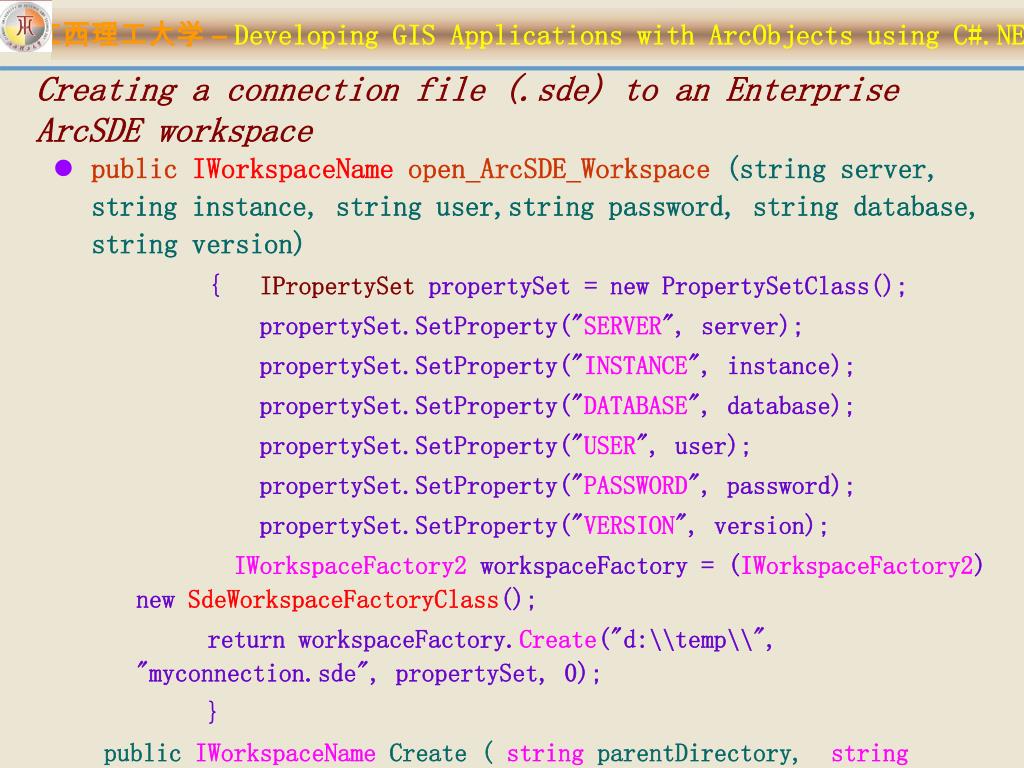Click the header text 'Developing GIS Applications with ArcObjects'
This screenshot has height=768, width=1024.
tap(543, 36)
